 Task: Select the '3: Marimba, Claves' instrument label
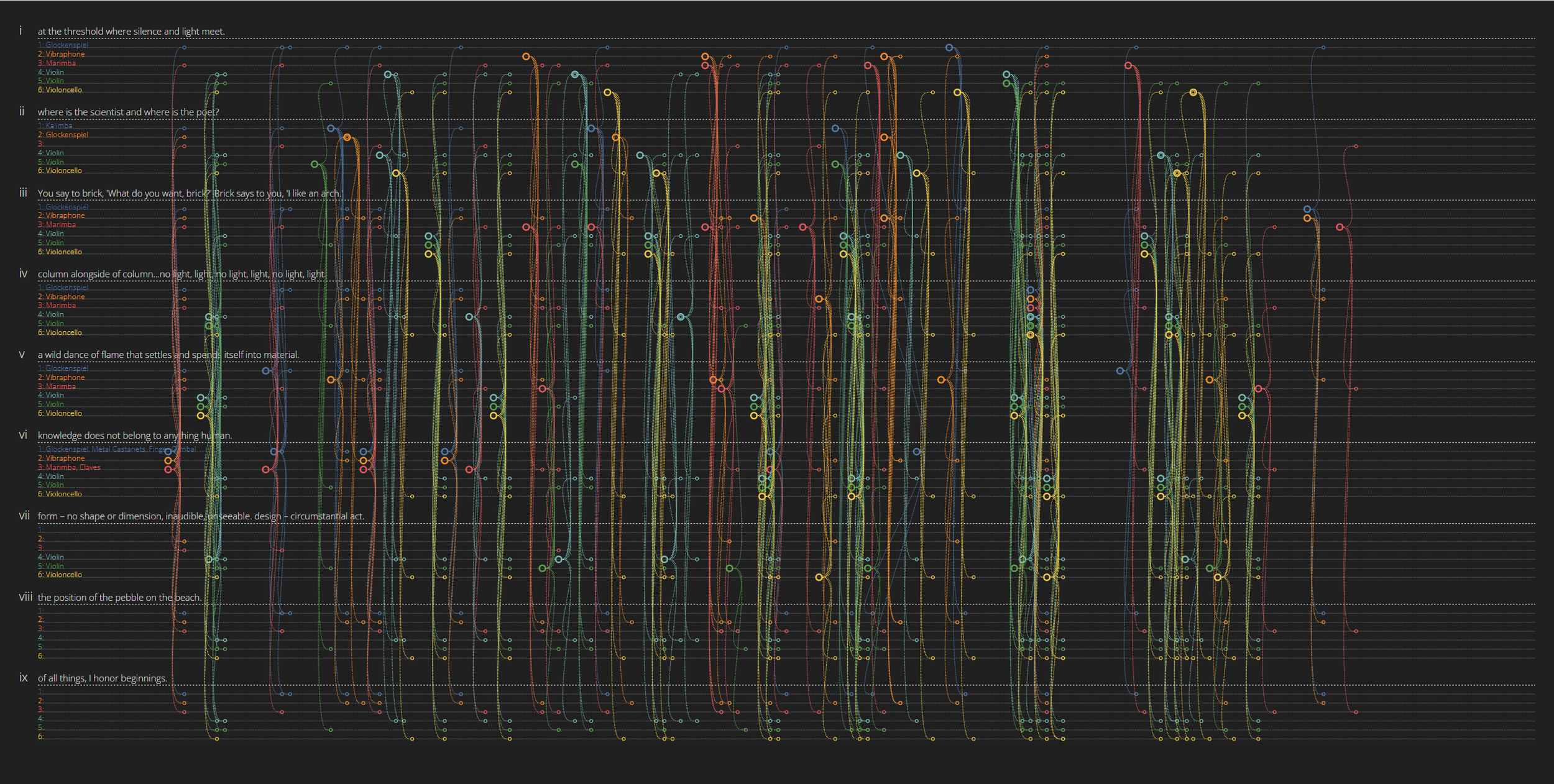point(69,467)
